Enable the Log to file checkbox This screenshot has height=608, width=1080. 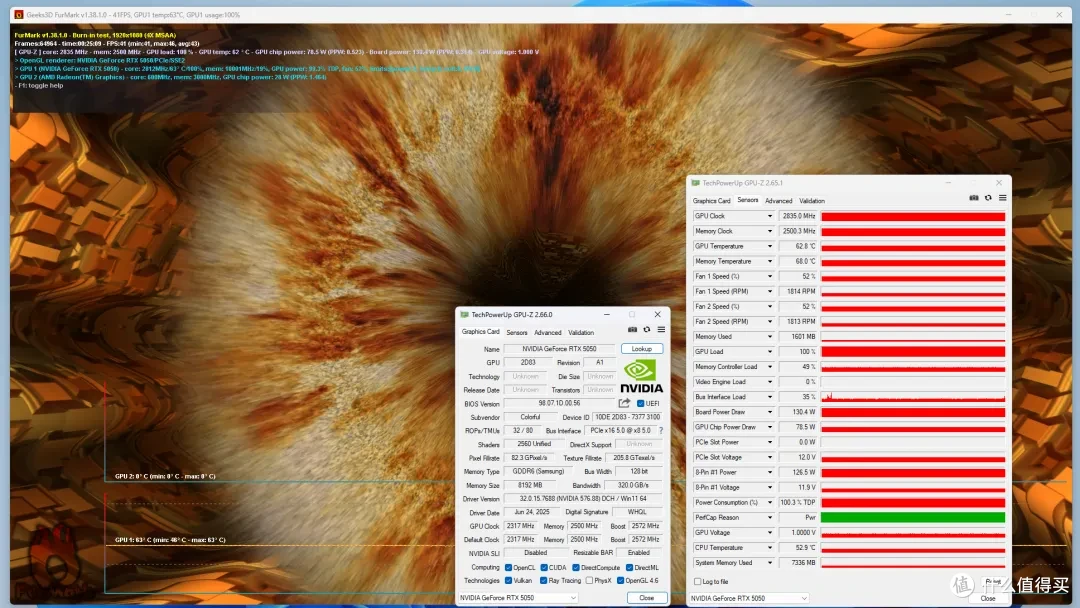(x=698, y=582)
